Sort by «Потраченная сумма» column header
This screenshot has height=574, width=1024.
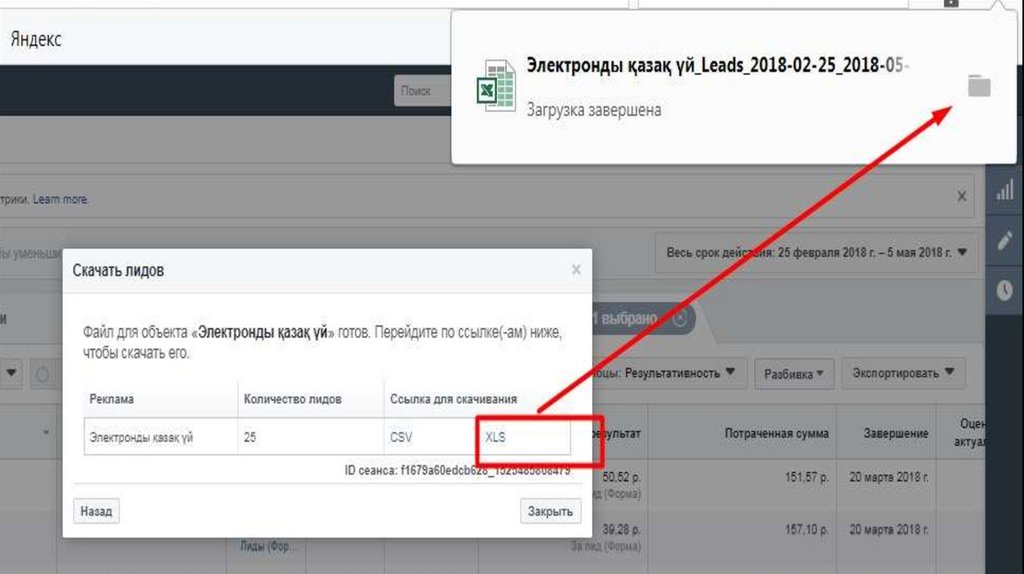[x=777, y=433]
